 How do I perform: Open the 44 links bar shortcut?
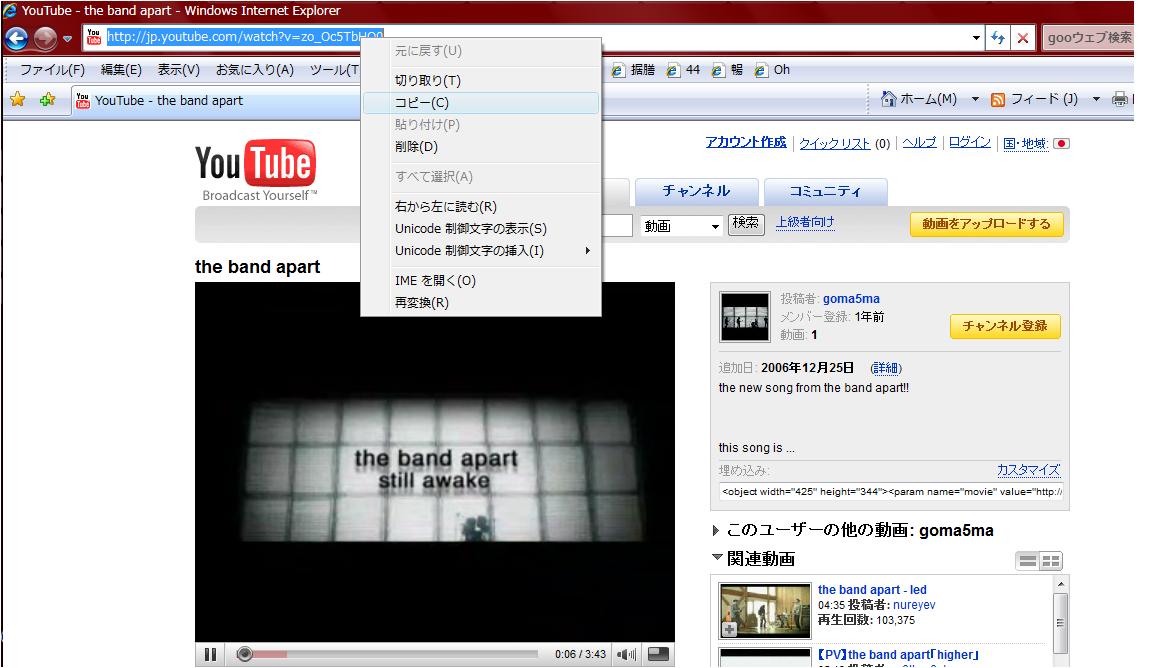point(683,70)
